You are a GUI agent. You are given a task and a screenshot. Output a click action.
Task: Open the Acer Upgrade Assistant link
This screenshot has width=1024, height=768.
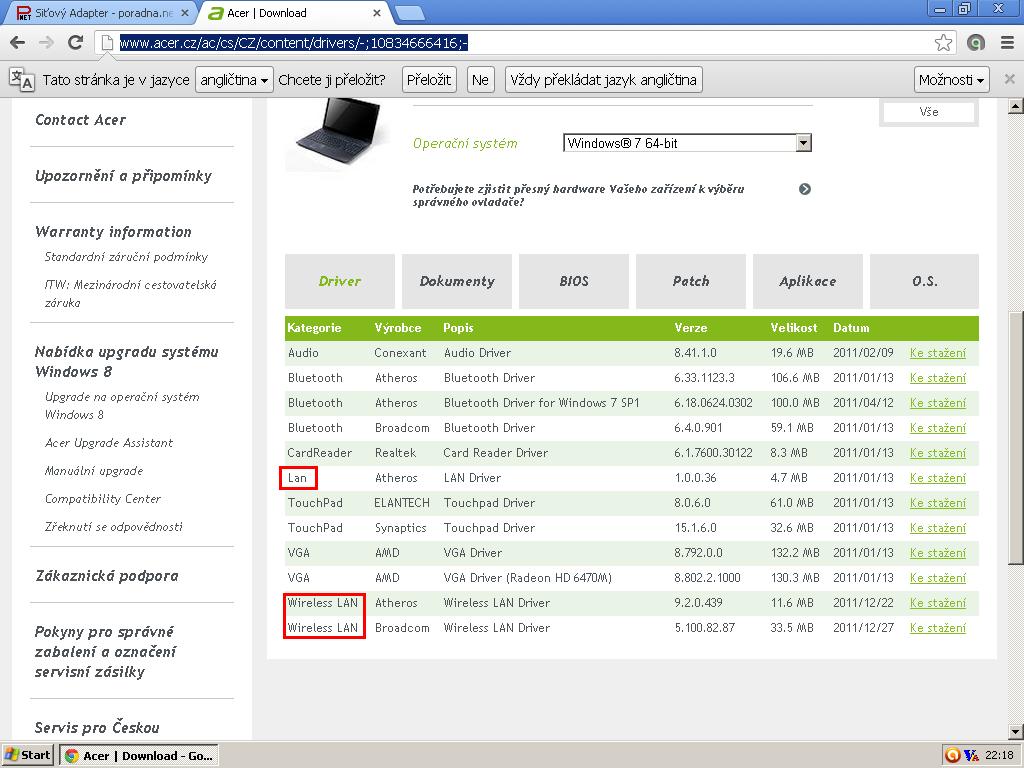point(109,443)
